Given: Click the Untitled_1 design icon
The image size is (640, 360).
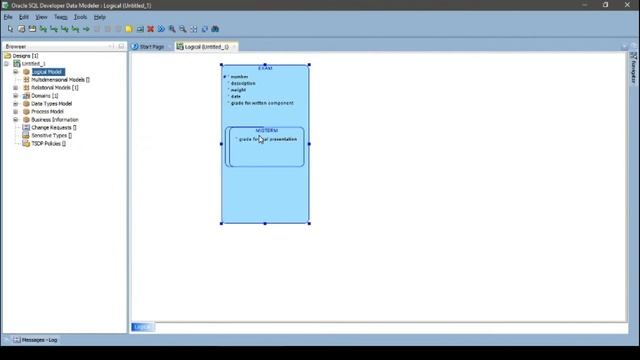Looking at the screenshot, I should pos(17,64).
